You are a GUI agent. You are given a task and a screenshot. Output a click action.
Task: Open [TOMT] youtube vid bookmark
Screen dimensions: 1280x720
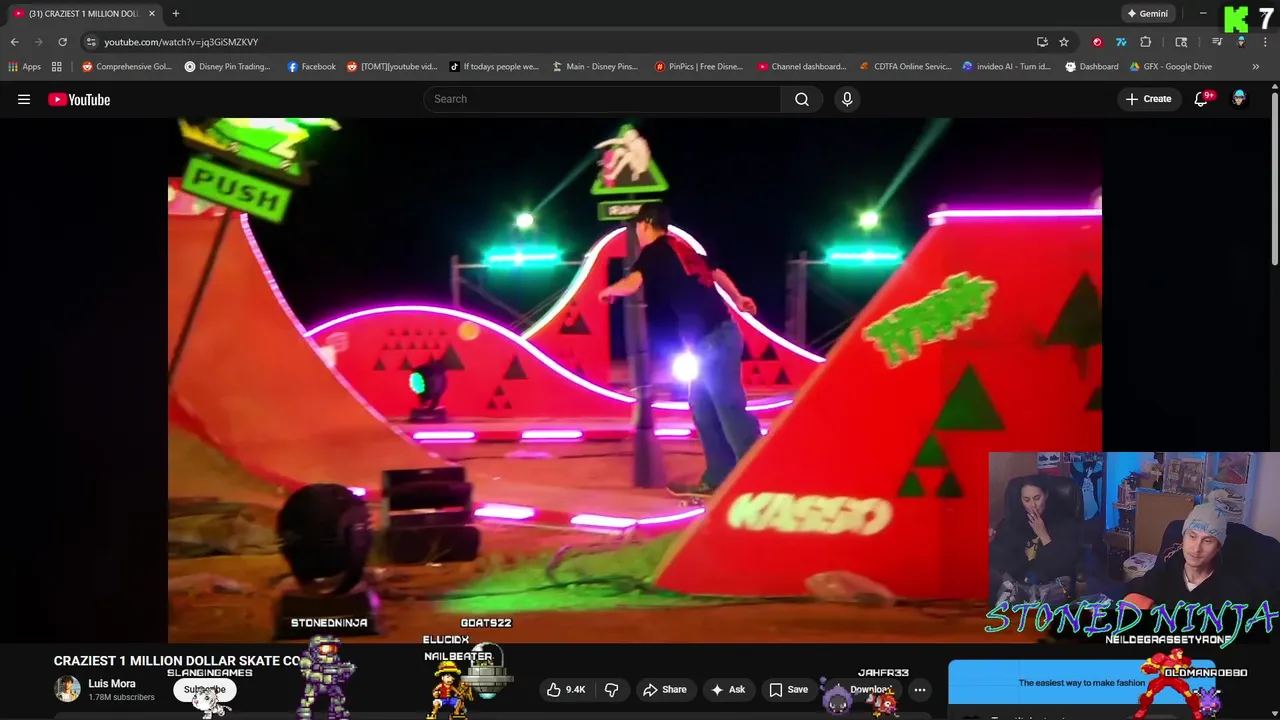[x=392, y=67]
